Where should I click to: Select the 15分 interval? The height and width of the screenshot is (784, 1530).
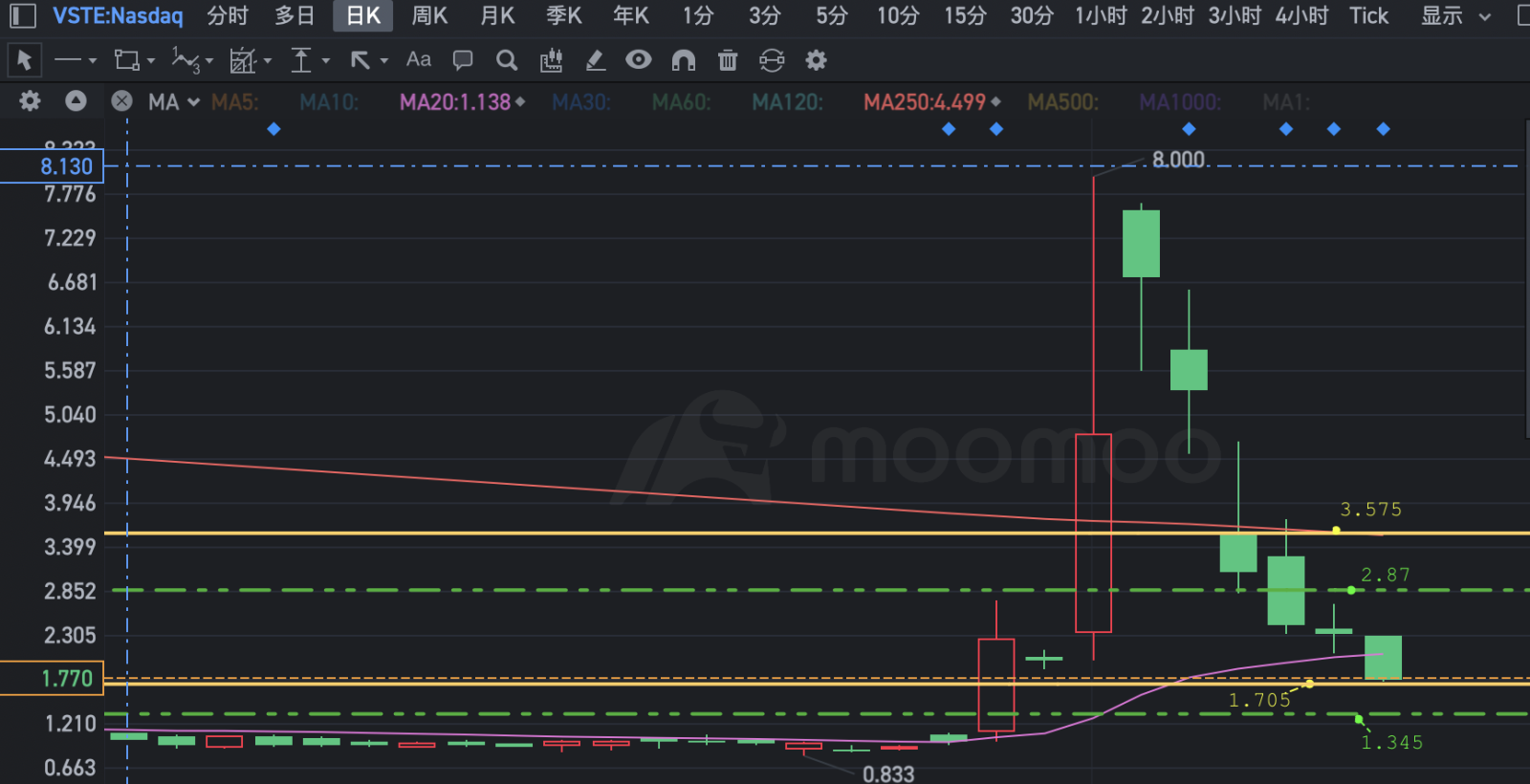(965, 16)
